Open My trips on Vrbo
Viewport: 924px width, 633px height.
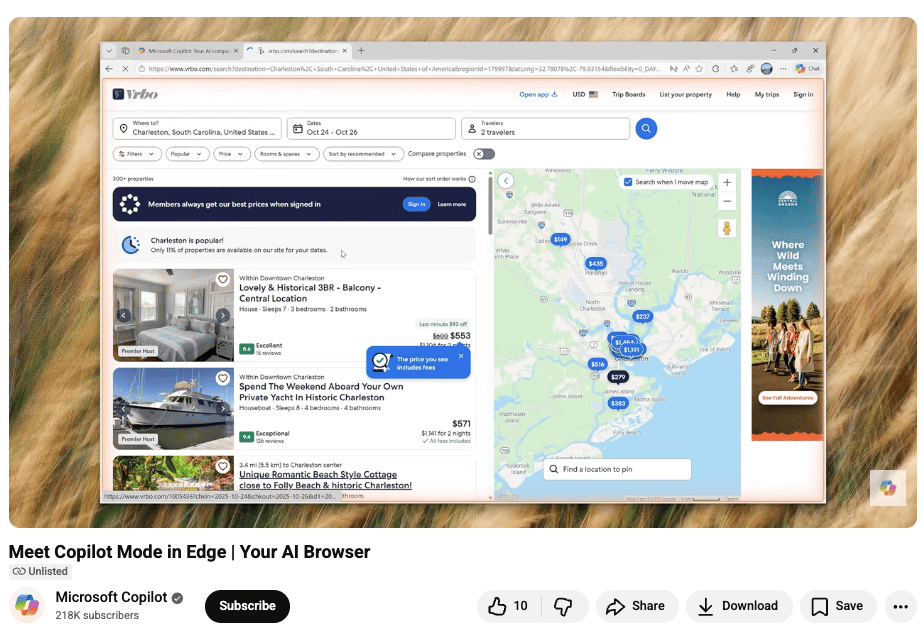(x=767, y=94)
